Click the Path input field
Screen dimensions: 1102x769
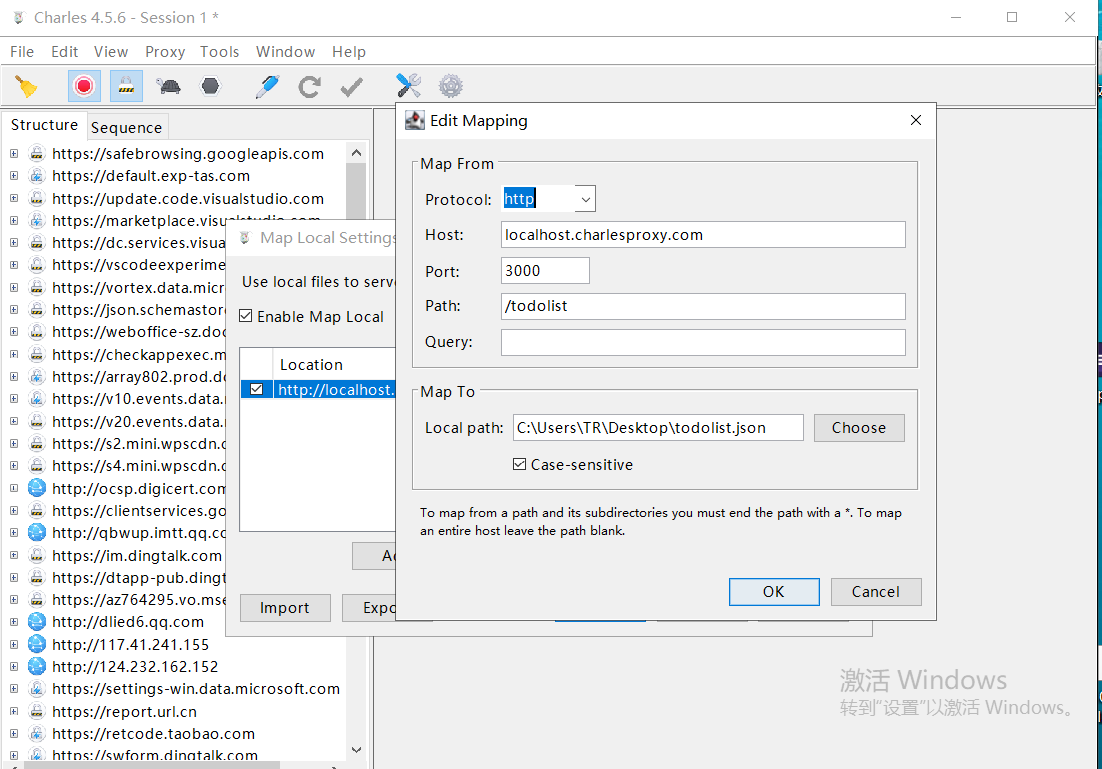click(703, 306)
